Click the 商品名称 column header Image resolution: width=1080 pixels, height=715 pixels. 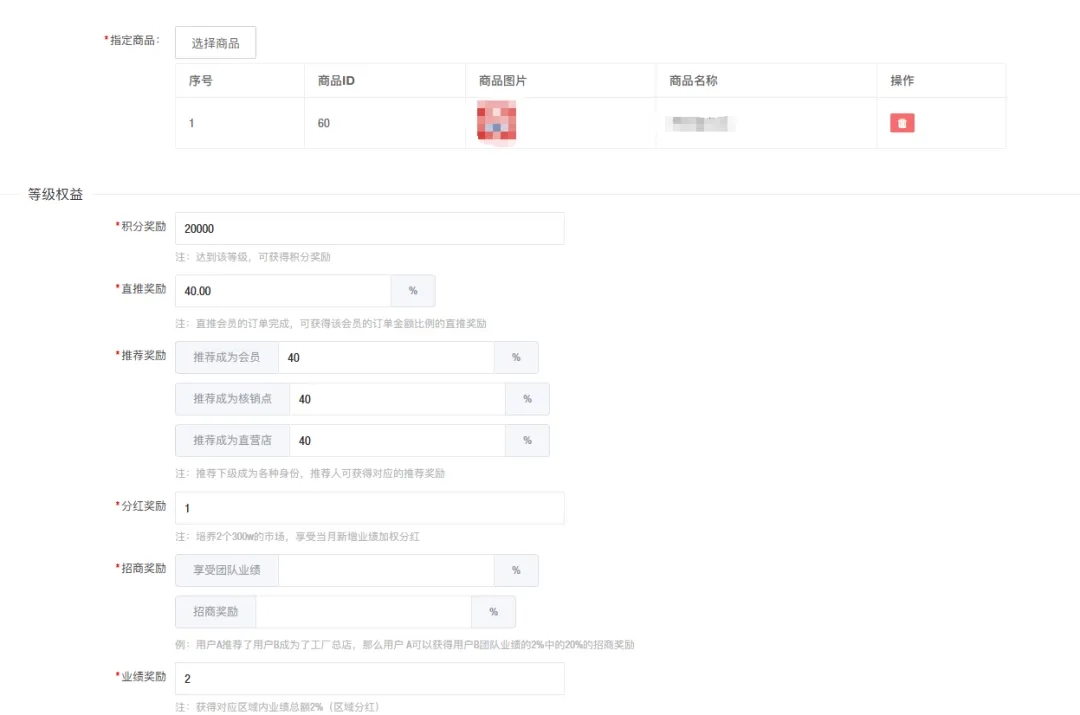coord(694,80)
